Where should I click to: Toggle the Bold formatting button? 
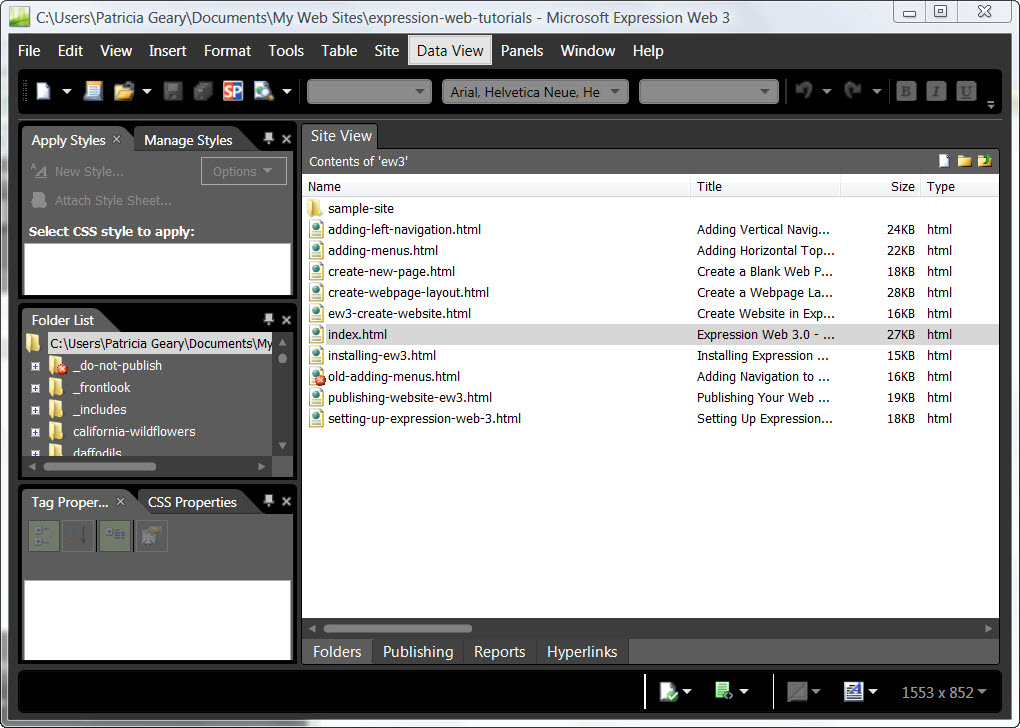point(906,91)
